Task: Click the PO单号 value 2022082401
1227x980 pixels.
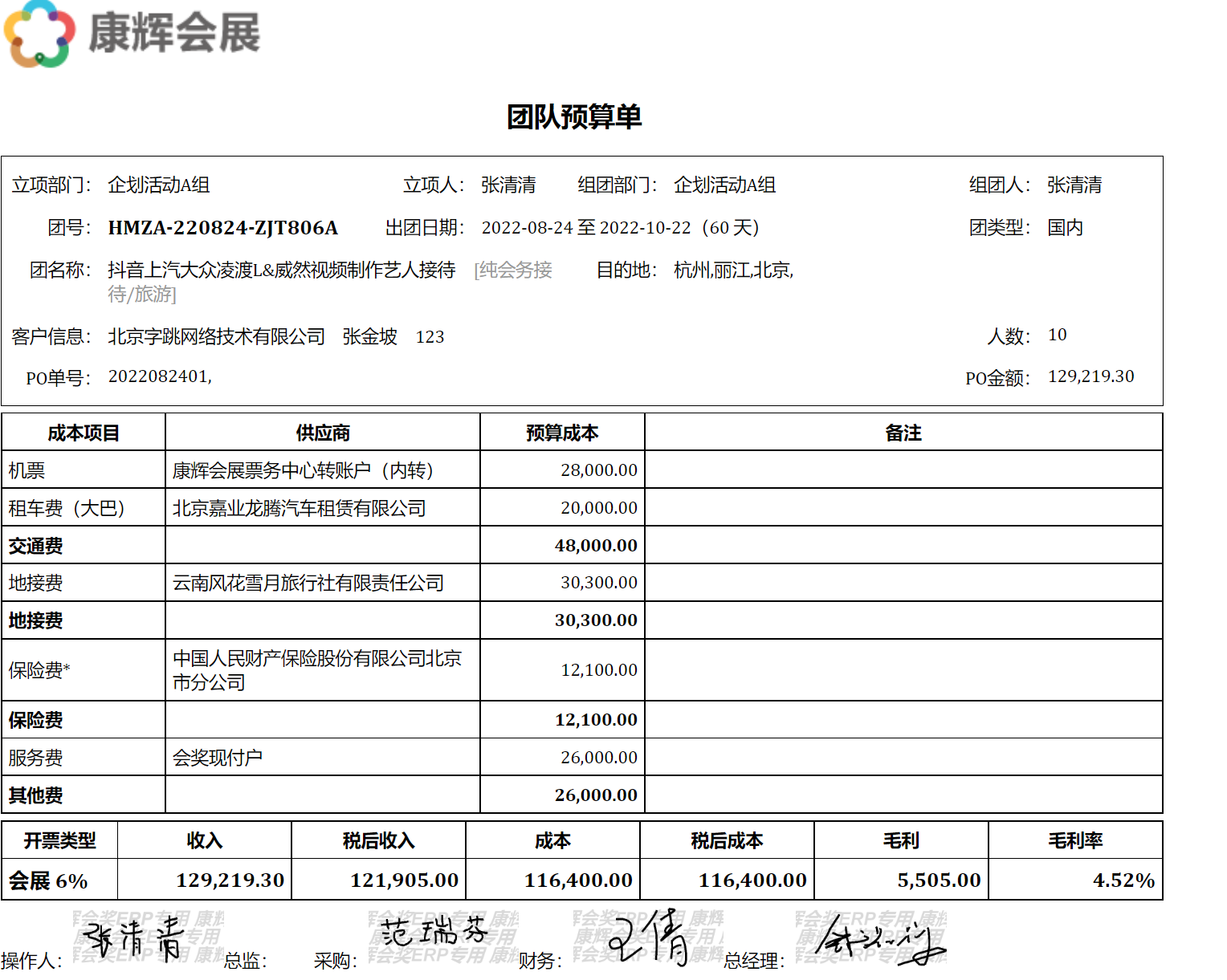Action: tap(160, 376)
